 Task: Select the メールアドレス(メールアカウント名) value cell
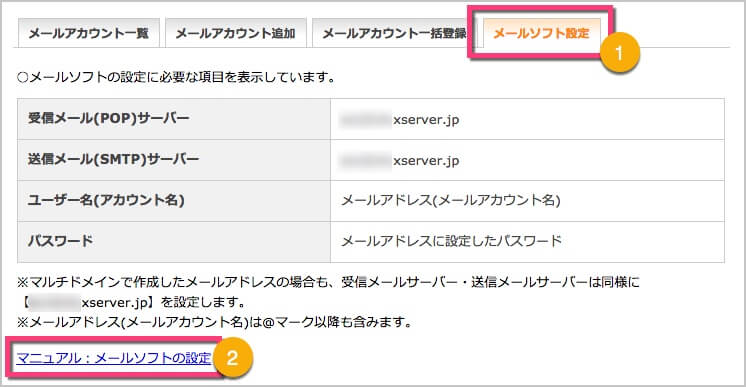(x=527, y=200)
